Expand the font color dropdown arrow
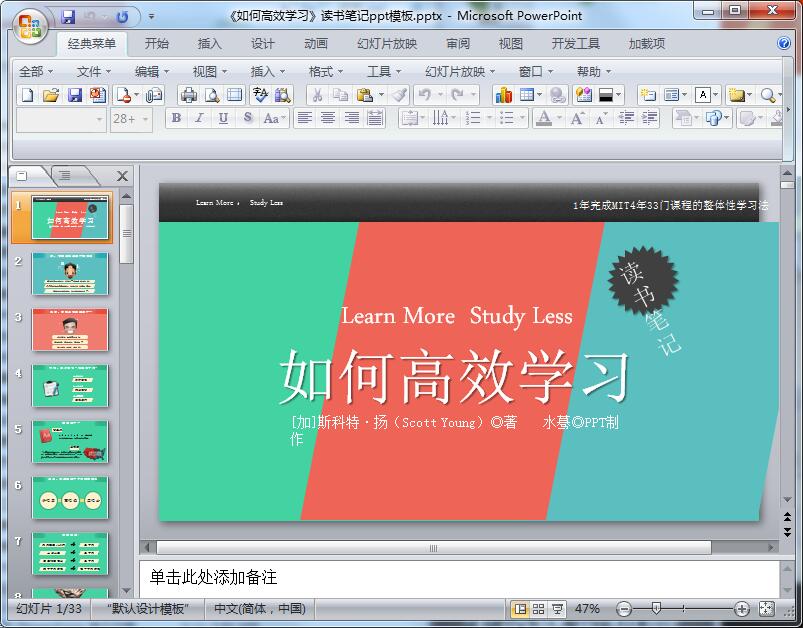The height and width of the screenshot is (628, 803). tap(559, 118)
